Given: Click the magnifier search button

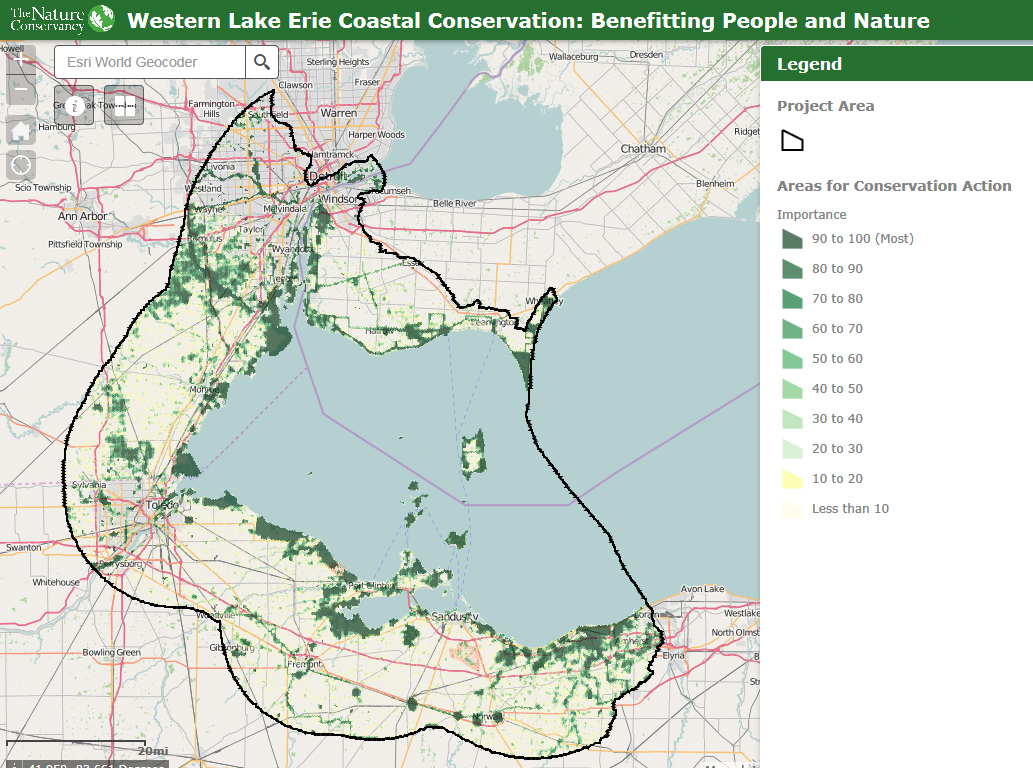Looking at the screenshot, I should tap(262, 62).
